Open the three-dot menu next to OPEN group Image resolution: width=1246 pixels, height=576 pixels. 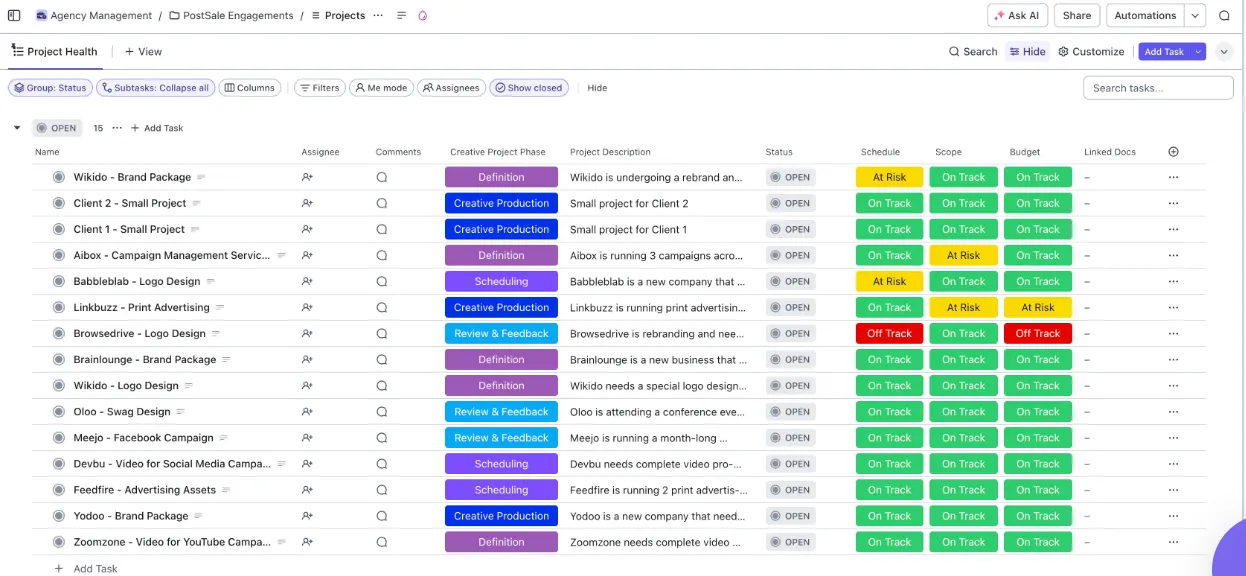point(117,128)
